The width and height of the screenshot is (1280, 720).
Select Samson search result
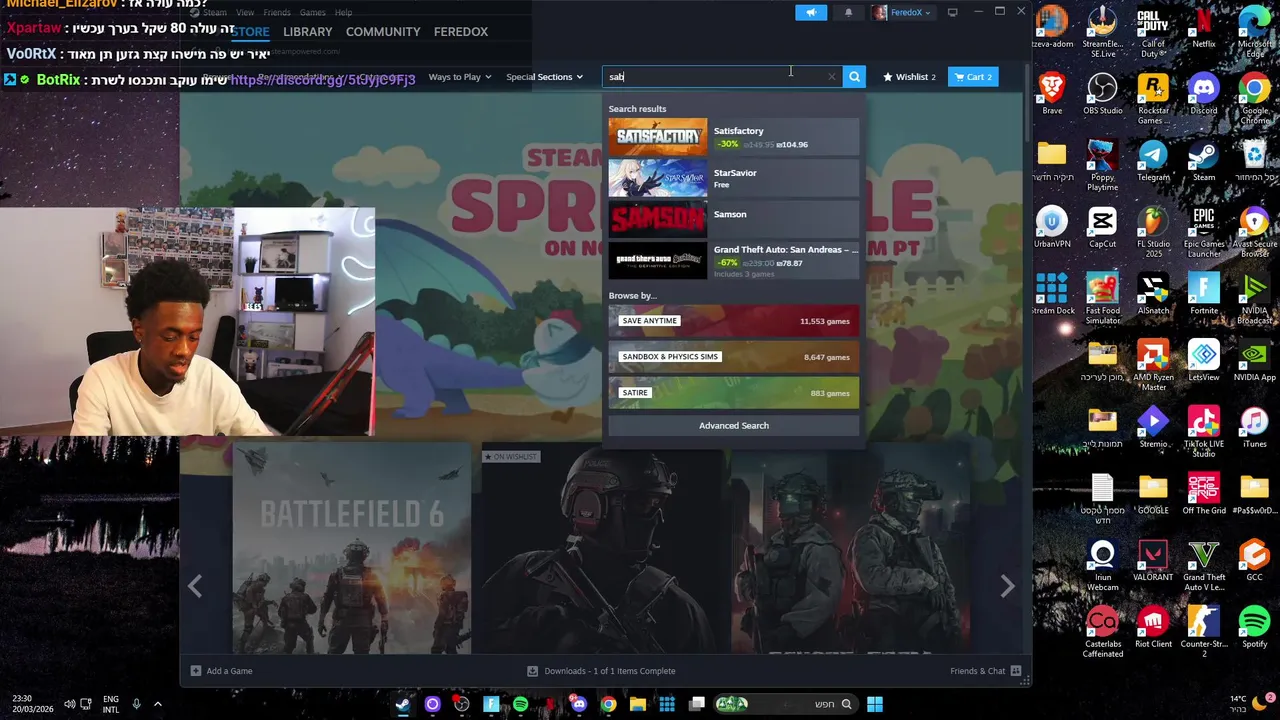[733, 219]
